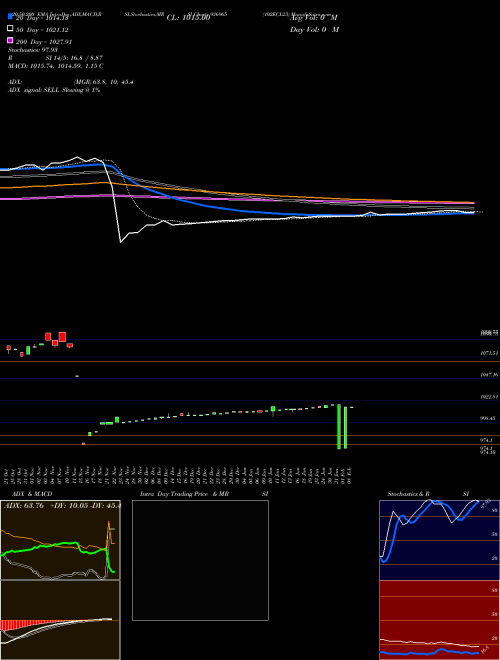500x660 pixels.
Task: Click the empty Intra Day chart box
Action: pyautogui.click(x=200, y=560)
